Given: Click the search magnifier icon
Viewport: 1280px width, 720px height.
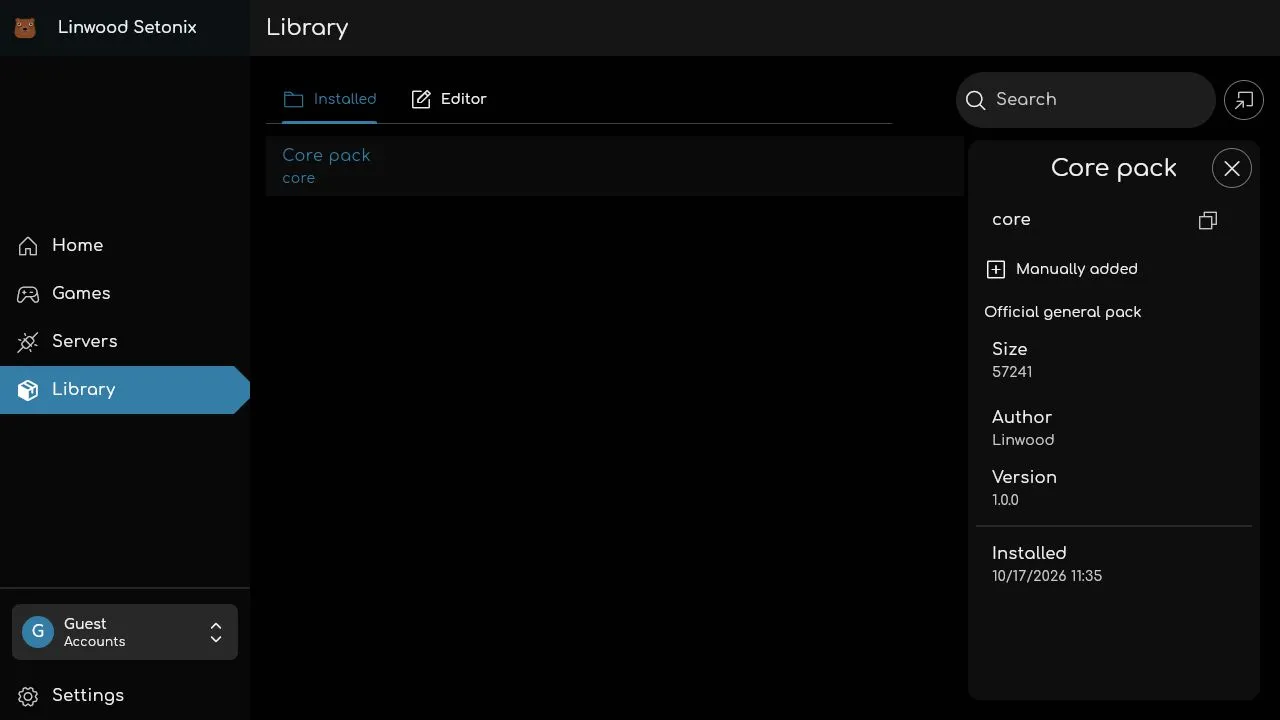Looking at the screenshot, I should click(976, 100).
